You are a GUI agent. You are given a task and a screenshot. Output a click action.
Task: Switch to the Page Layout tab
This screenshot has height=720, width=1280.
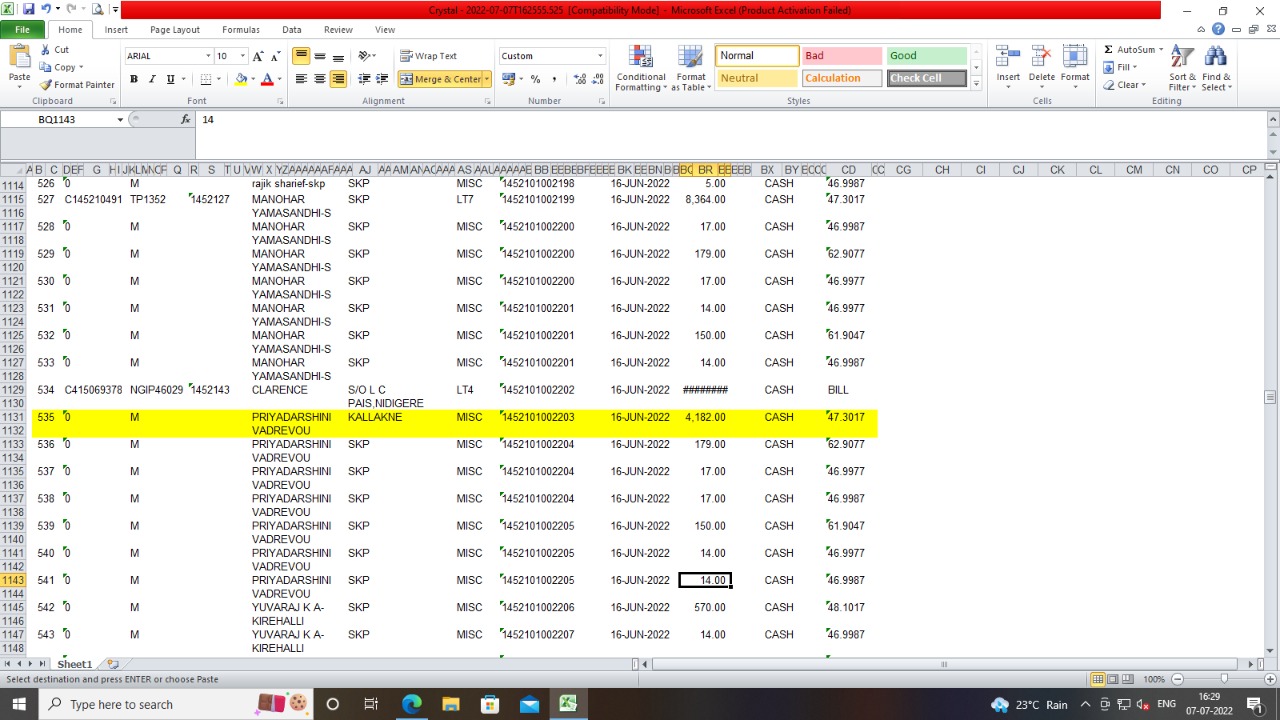tap(175, 30)
